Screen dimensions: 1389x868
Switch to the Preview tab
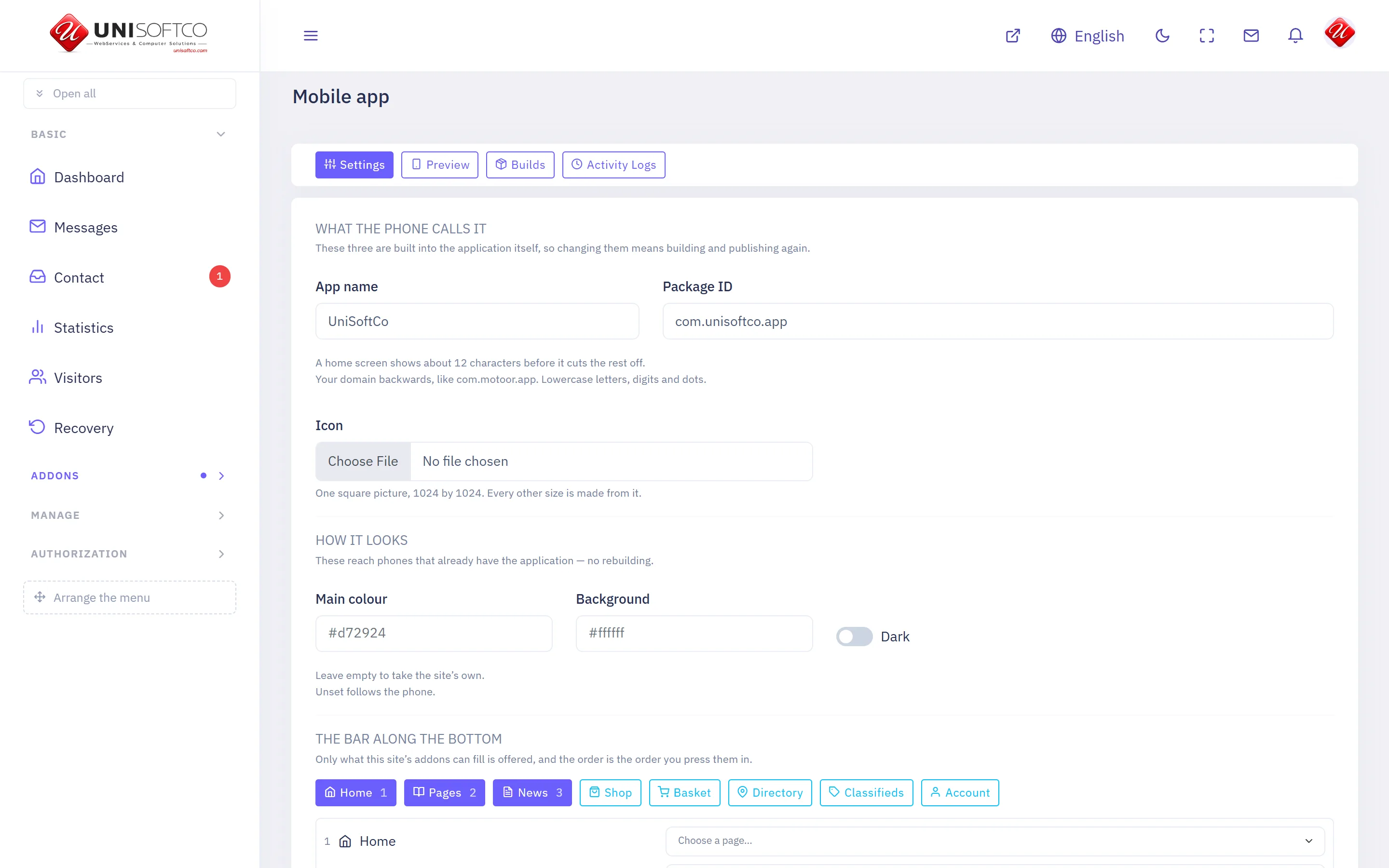(x=440, y=165)
